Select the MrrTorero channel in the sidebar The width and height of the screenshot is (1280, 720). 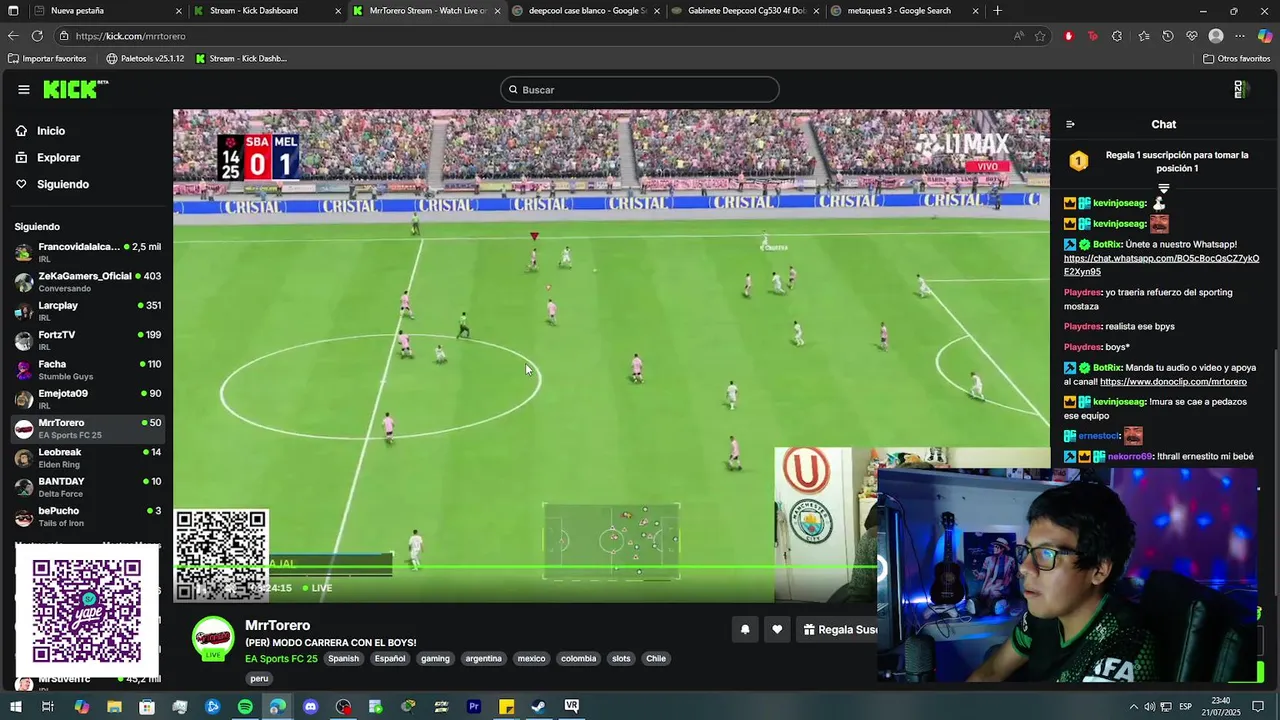coord(88,428)
